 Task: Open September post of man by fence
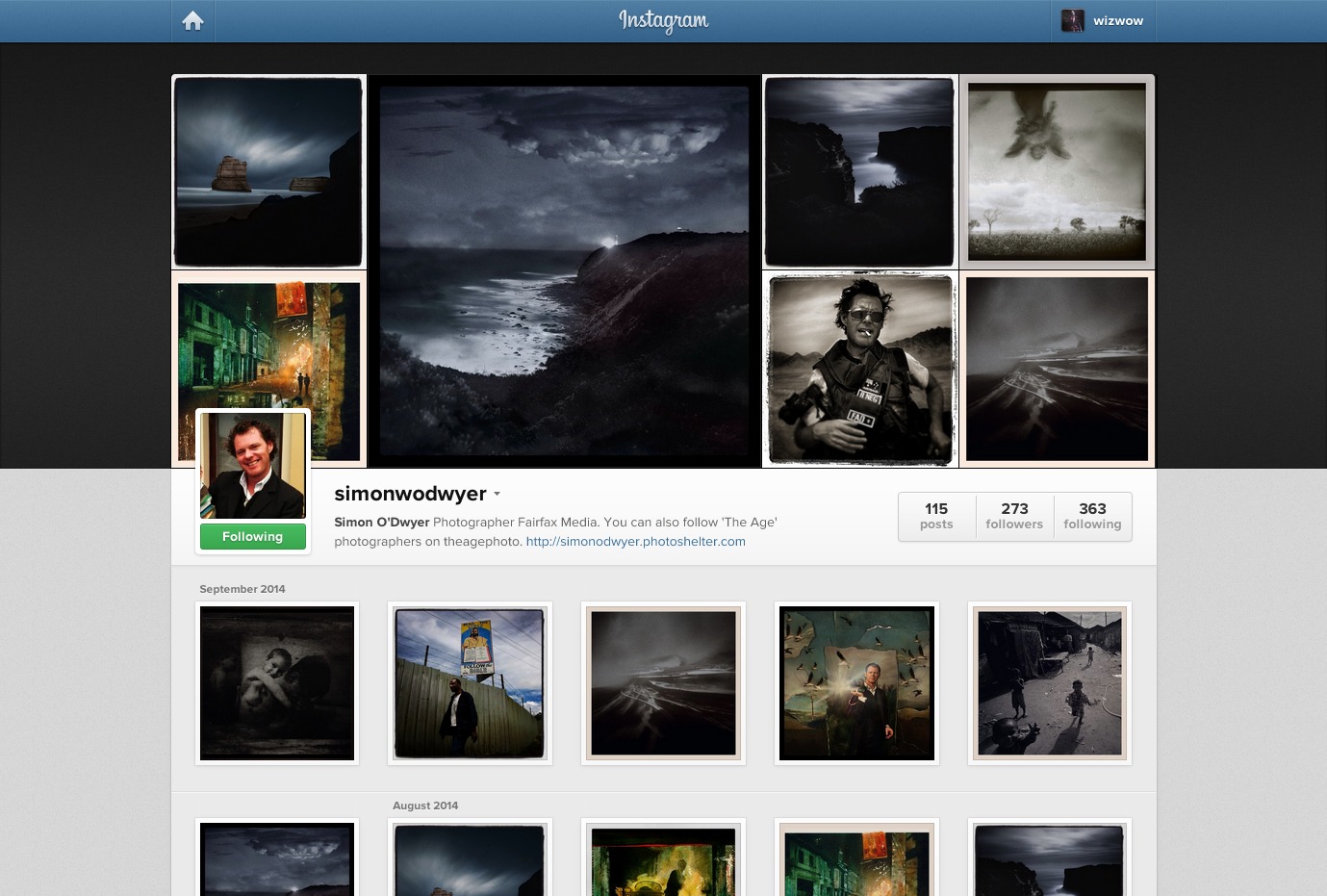470,683
